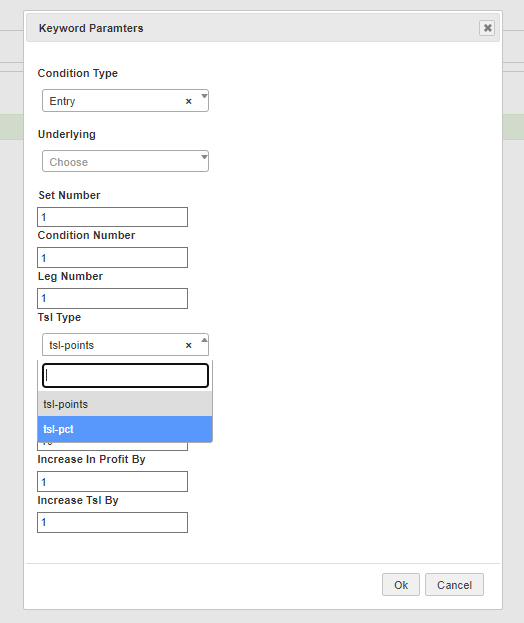This screenshot has width=524, height=623.
Task: Clear the tsl-points Tsl Type selection
Action: pyautogui.click(x=189, y=345)
